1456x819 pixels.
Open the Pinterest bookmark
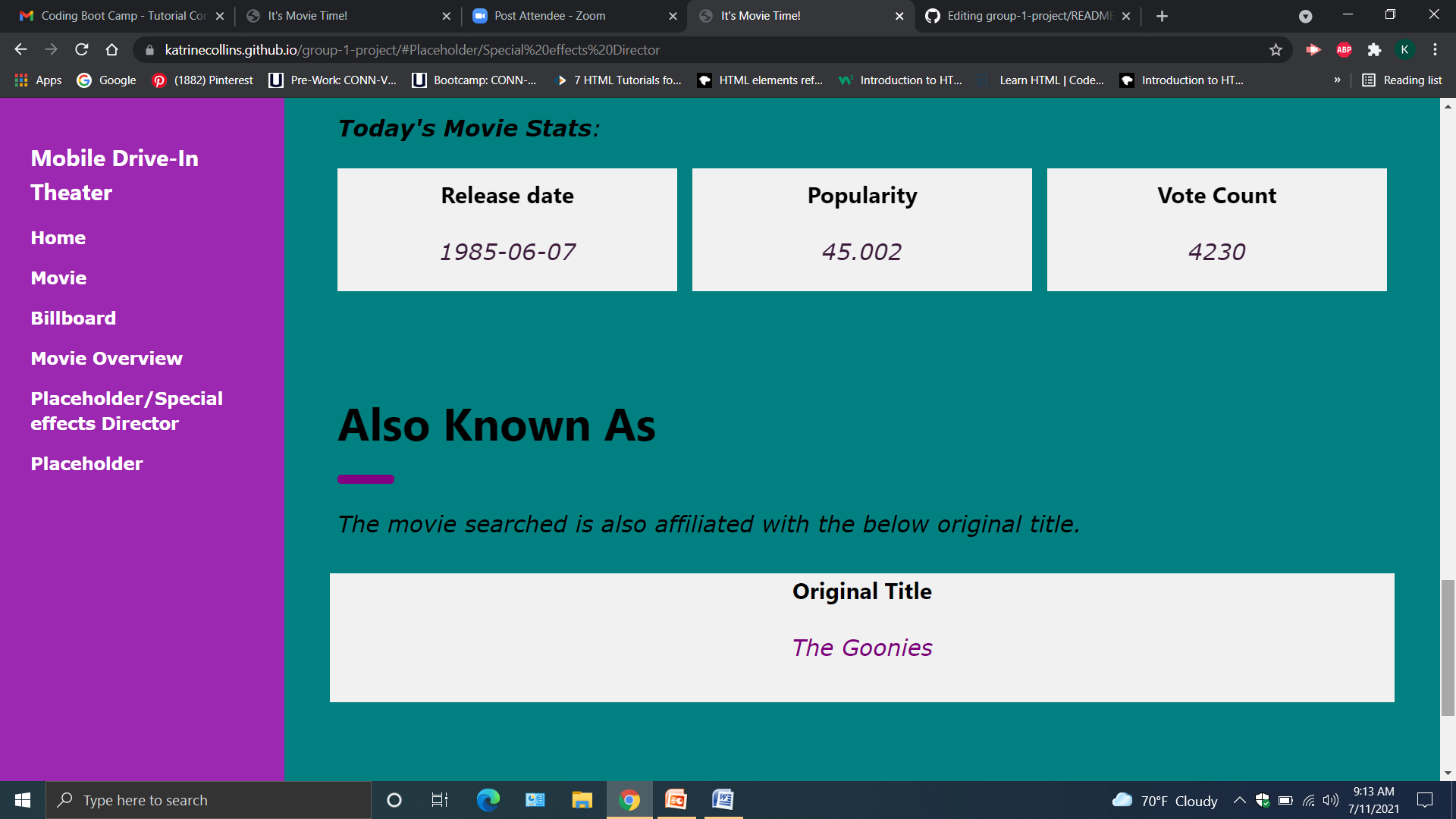coord(202,80)
